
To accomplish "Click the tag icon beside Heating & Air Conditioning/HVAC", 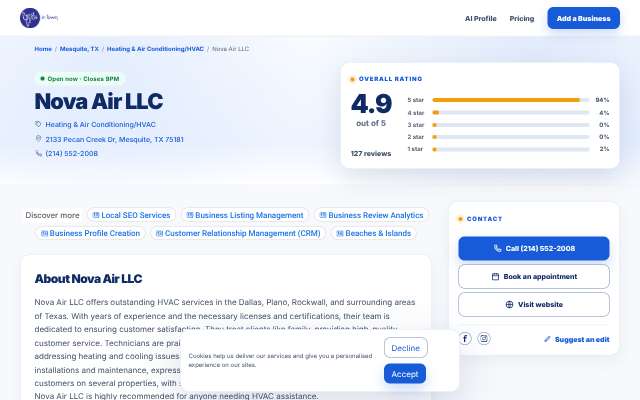I will click(x=38, y=124).
